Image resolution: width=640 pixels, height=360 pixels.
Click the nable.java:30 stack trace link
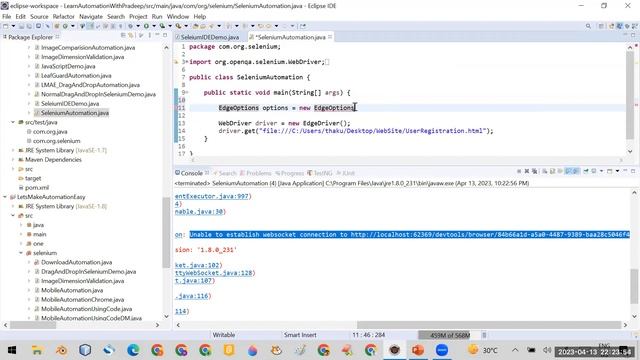[199, 211]
